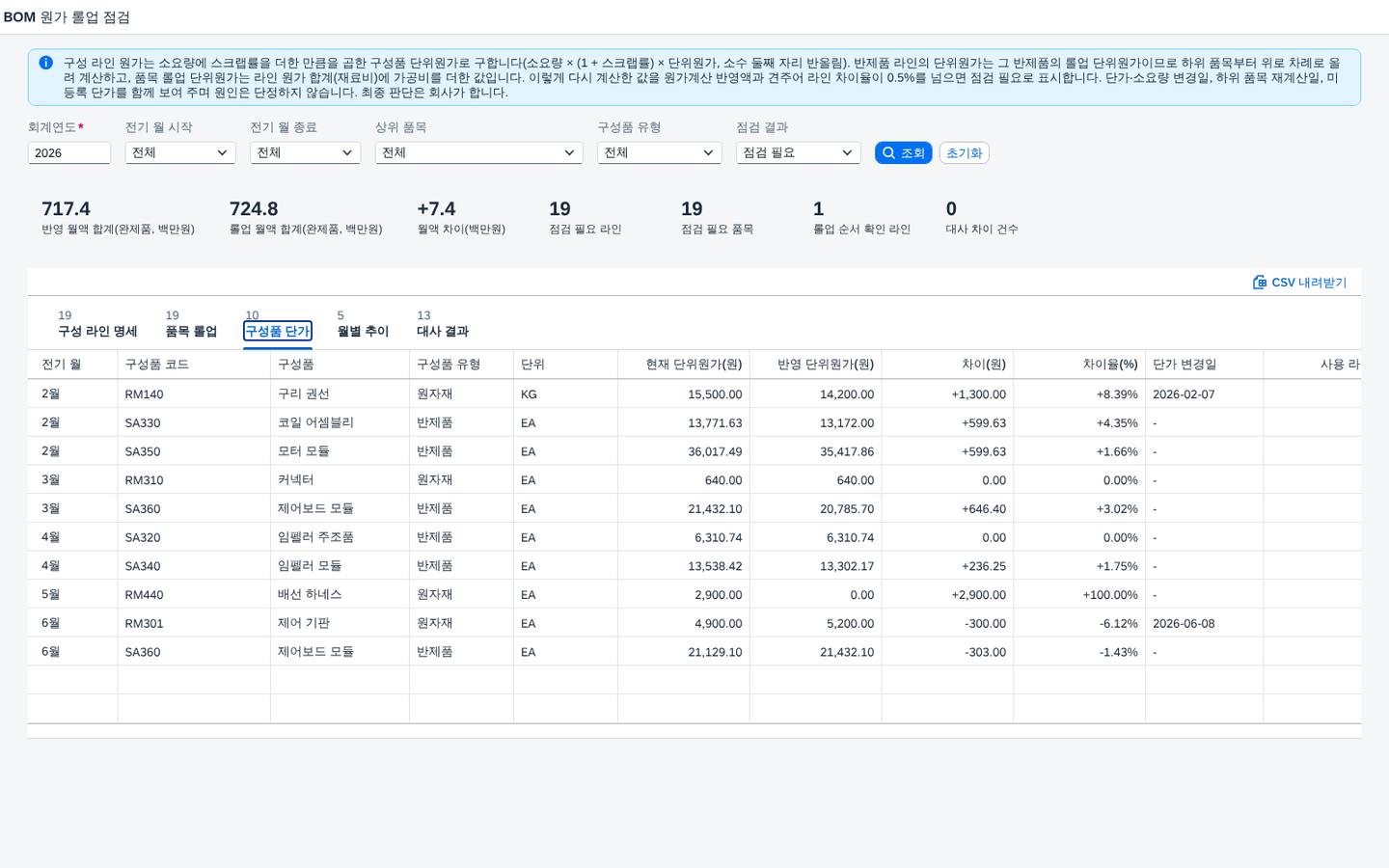Click the search magnifier icon on 조회
1389x868 pixels.
pyautogui.click(x=888, y=152)
